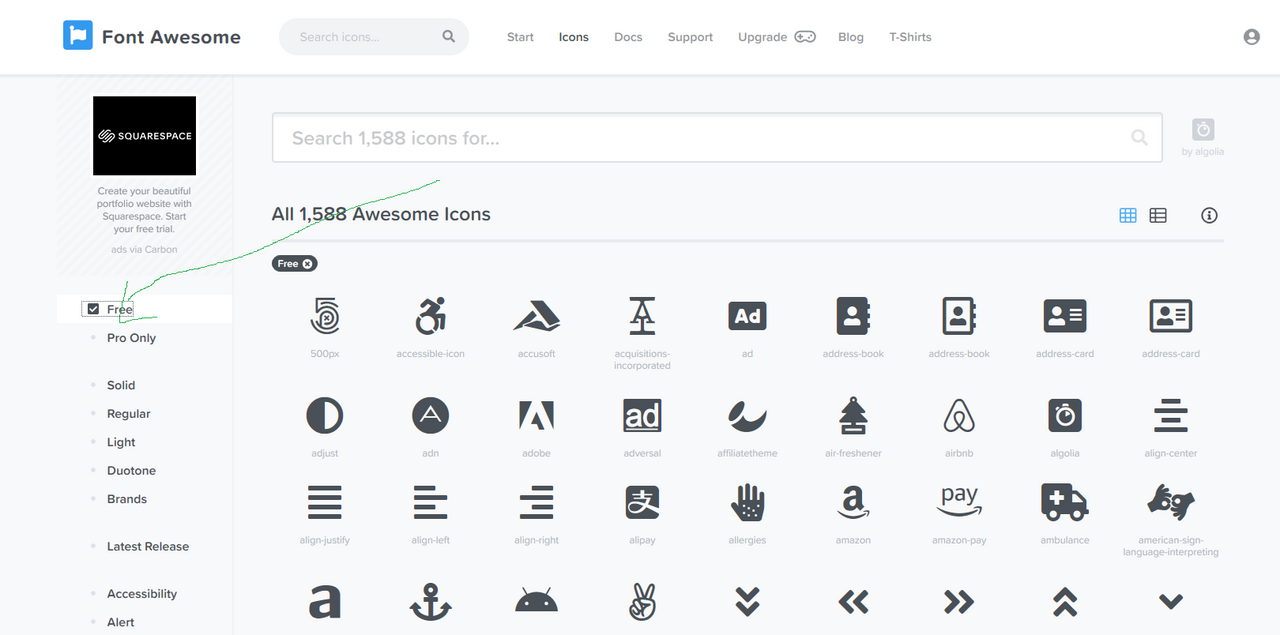Click the main search box magnifier icon

(1139, 138)
